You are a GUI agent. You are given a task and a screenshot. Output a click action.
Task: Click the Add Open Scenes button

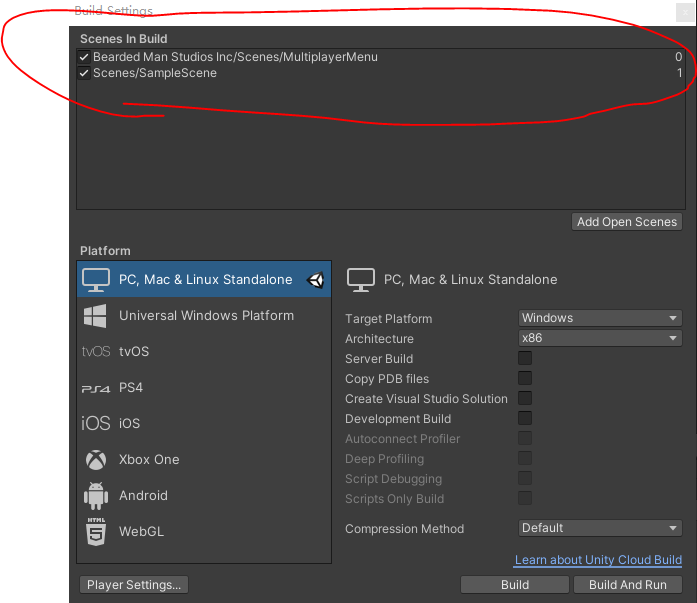click(627, 222)
